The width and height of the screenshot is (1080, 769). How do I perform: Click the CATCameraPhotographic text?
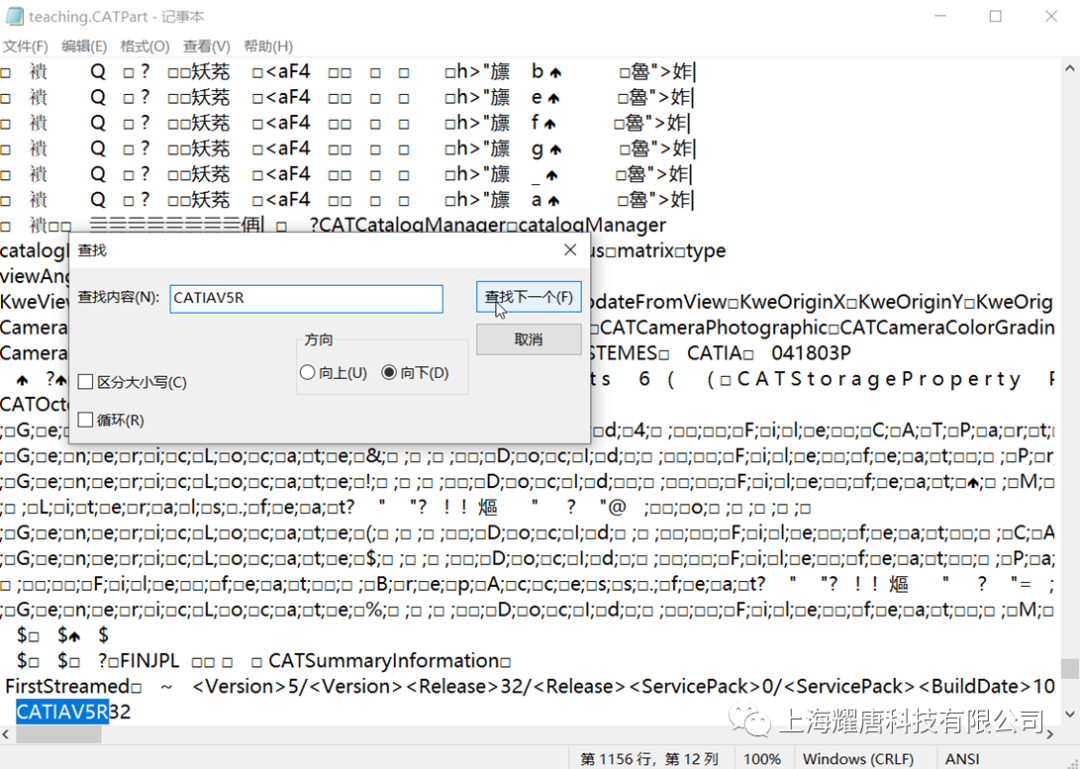click(x=714, y=327)
